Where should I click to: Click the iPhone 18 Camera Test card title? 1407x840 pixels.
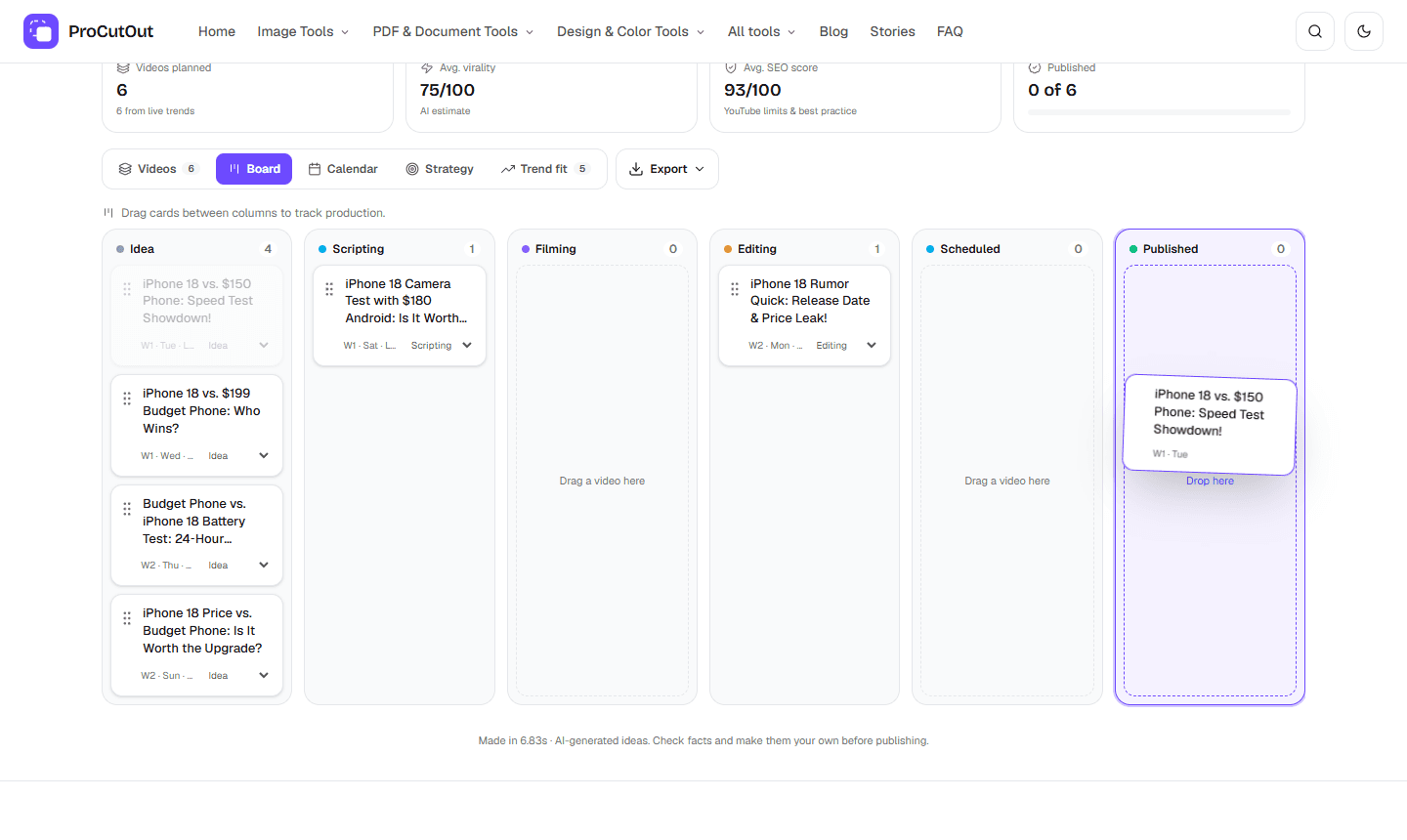406,301
